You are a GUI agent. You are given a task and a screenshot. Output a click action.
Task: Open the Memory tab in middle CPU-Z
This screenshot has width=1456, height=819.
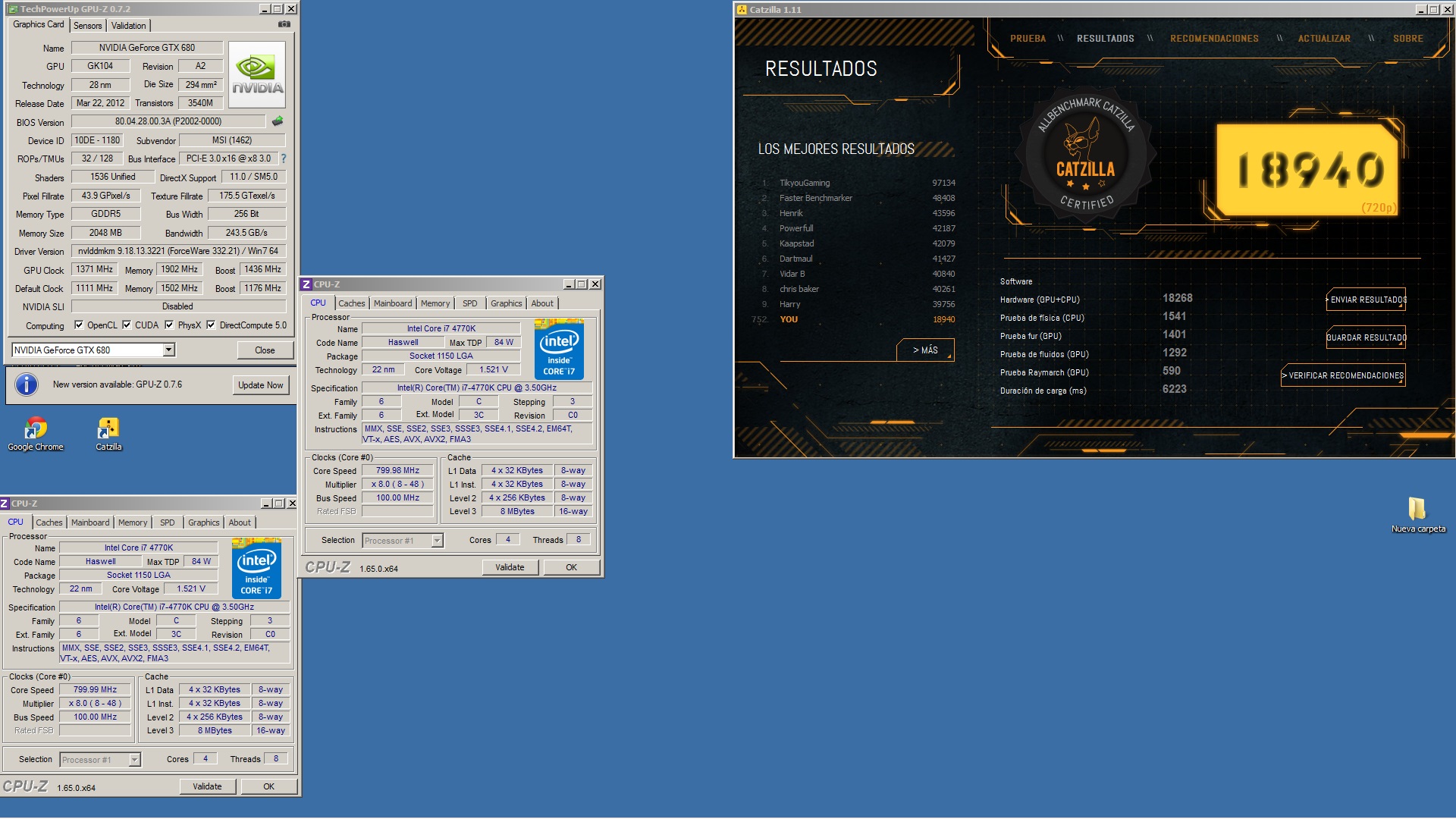435,303
